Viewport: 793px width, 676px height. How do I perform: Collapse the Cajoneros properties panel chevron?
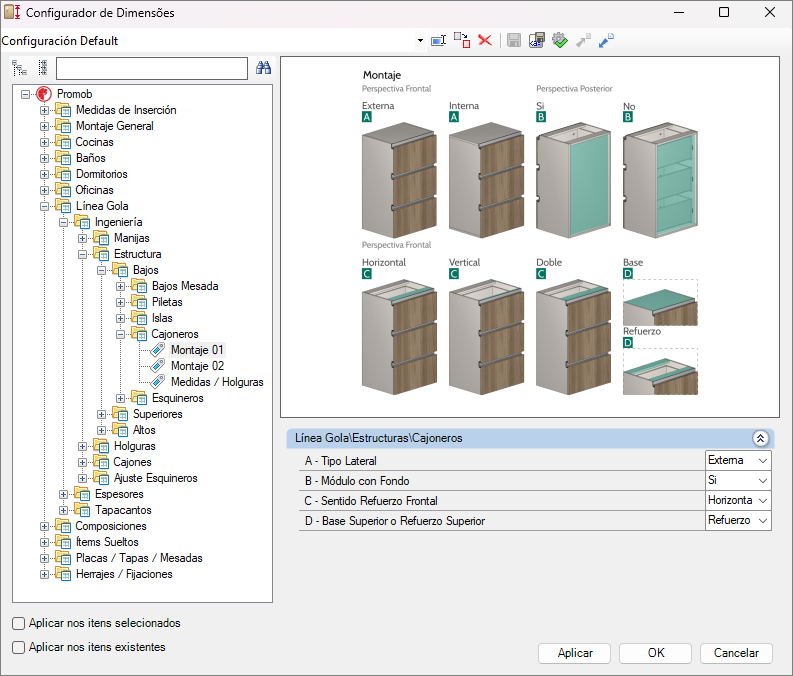click(x=760, y=438)
